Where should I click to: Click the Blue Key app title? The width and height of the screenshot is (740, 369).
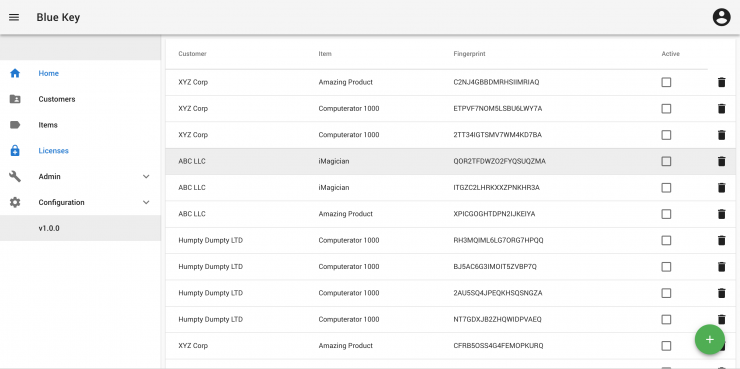tap(58, 17)
